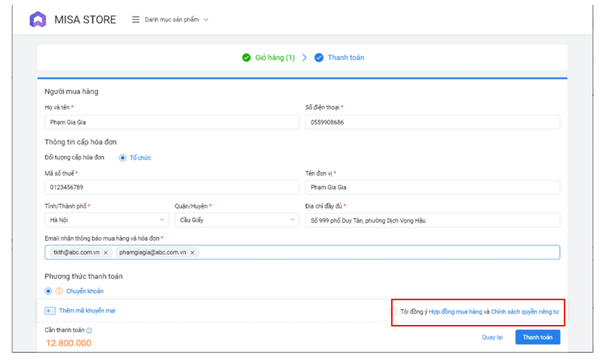This screenshot has height=361, width=602.
Task: Click the Mã số thuế input field
Action: pyautogui.click(x=172, y=187)
